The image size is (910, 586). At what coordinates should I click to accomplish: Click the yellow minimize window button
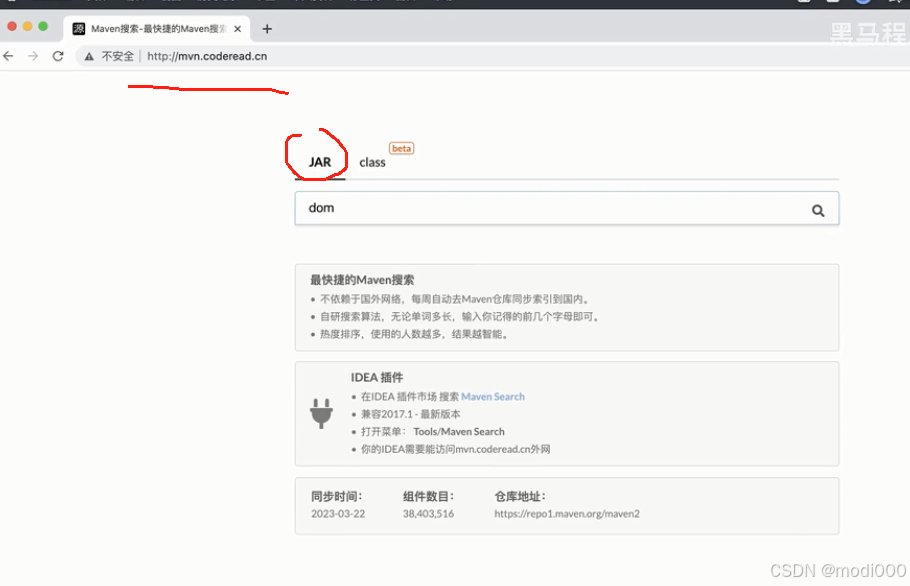(27, 26)
